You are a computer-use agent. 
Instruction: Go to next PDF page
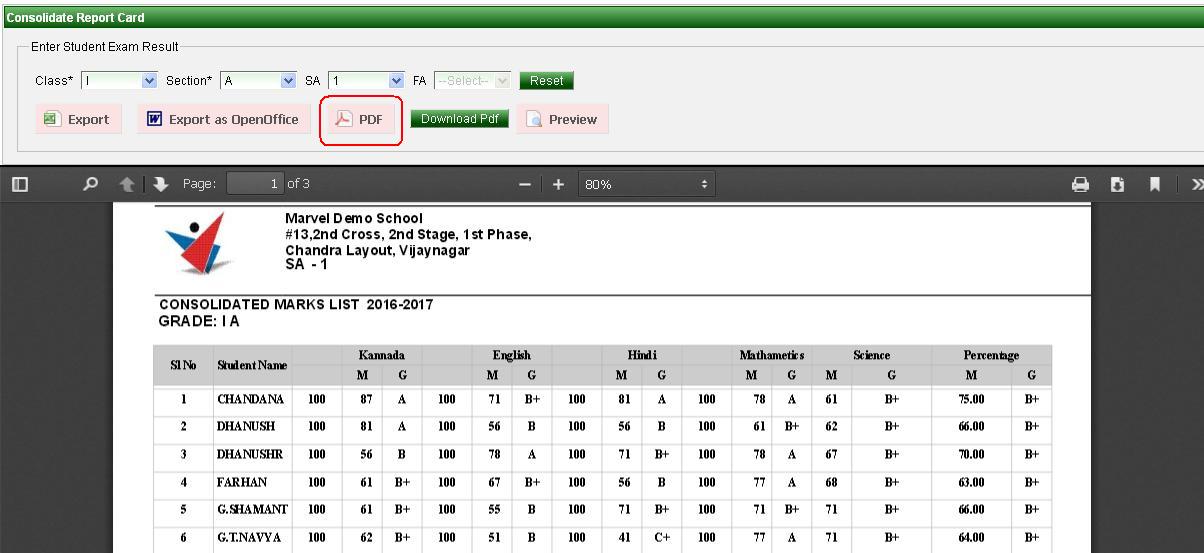[x=161, y=184]
